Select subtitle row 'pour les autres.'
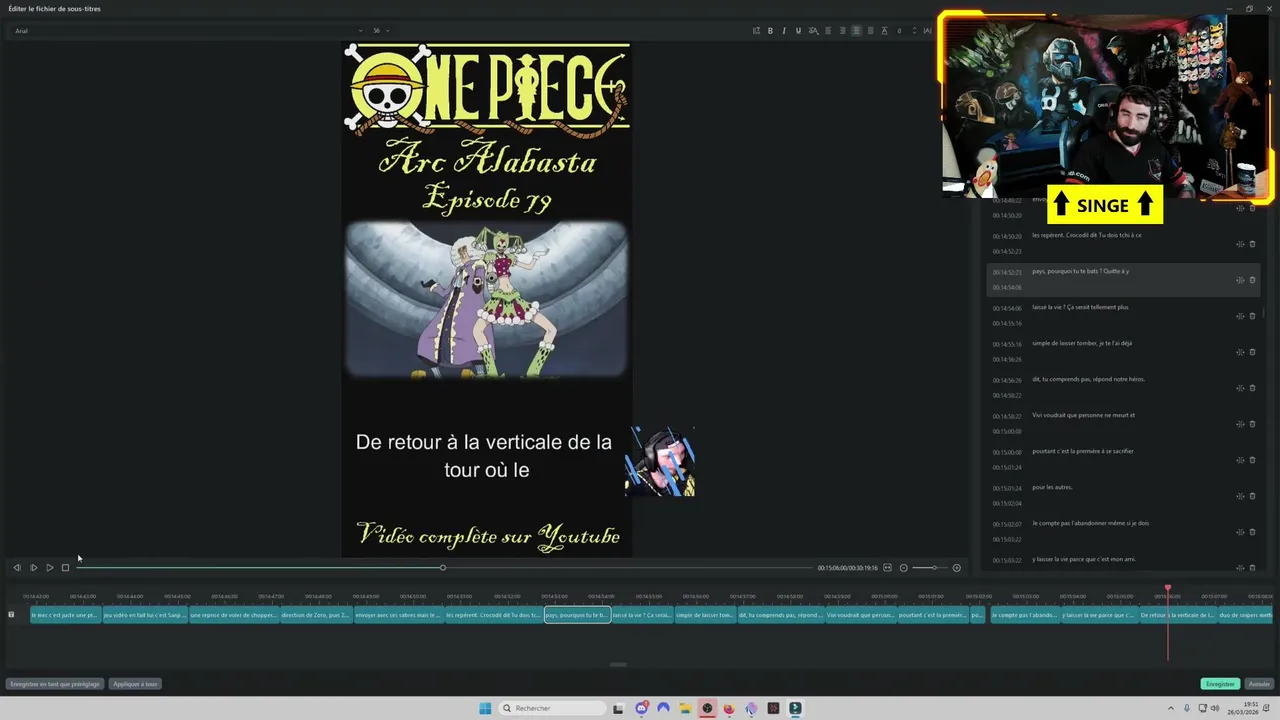Viewport: 1280px width, 720px height. click(1122, 496)
